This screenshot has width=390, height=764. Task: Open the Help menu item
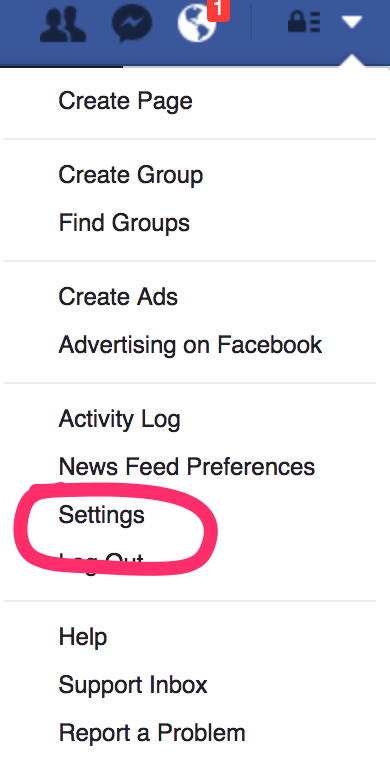[x=83, y=637]
